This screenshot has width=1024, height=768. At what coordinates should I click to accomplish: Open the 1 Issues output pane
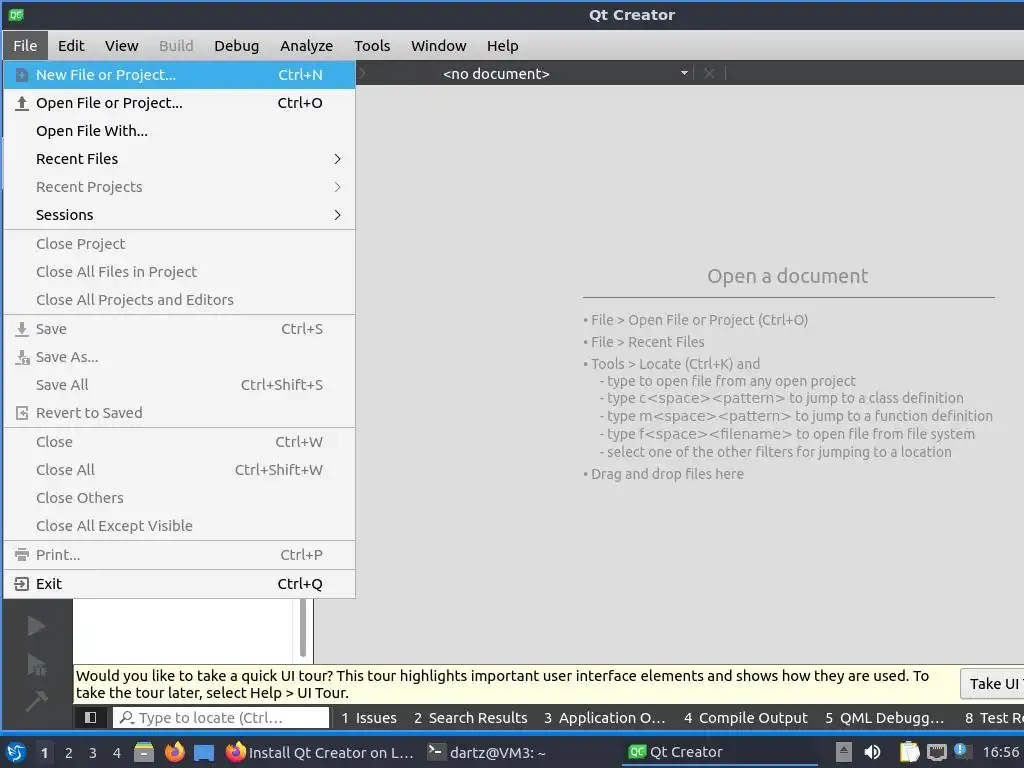point(368,718)
